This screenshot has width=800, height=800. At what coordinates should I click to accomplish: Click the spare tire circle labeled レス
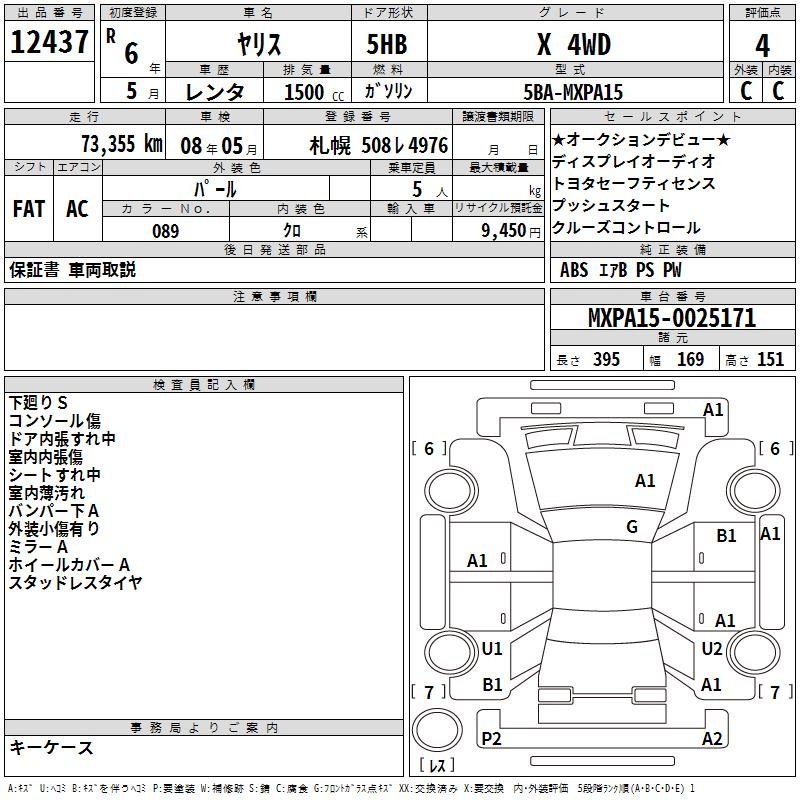tap(438, 734)
